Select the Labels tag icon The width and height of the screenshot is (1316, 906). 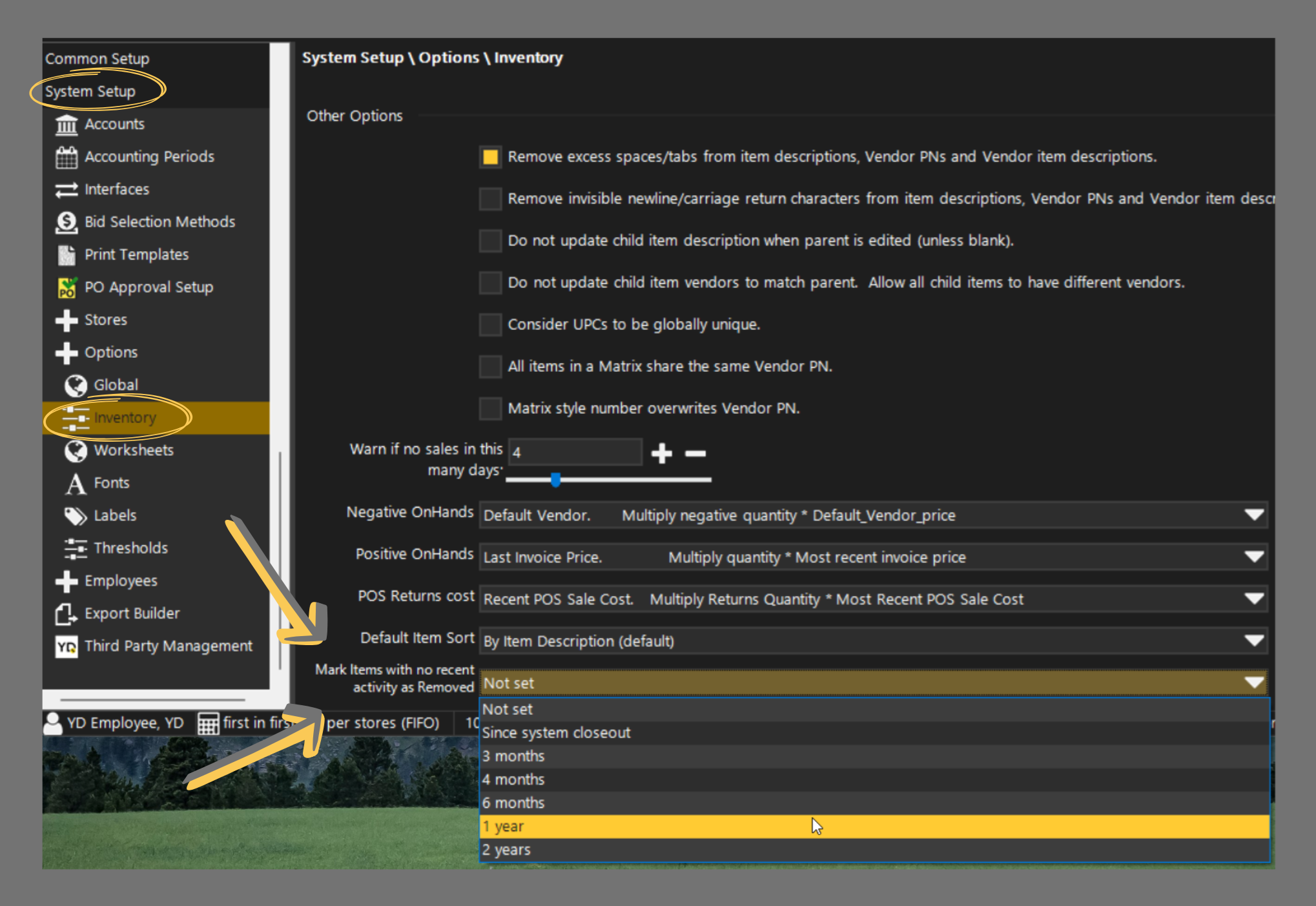tap(76, 516)
